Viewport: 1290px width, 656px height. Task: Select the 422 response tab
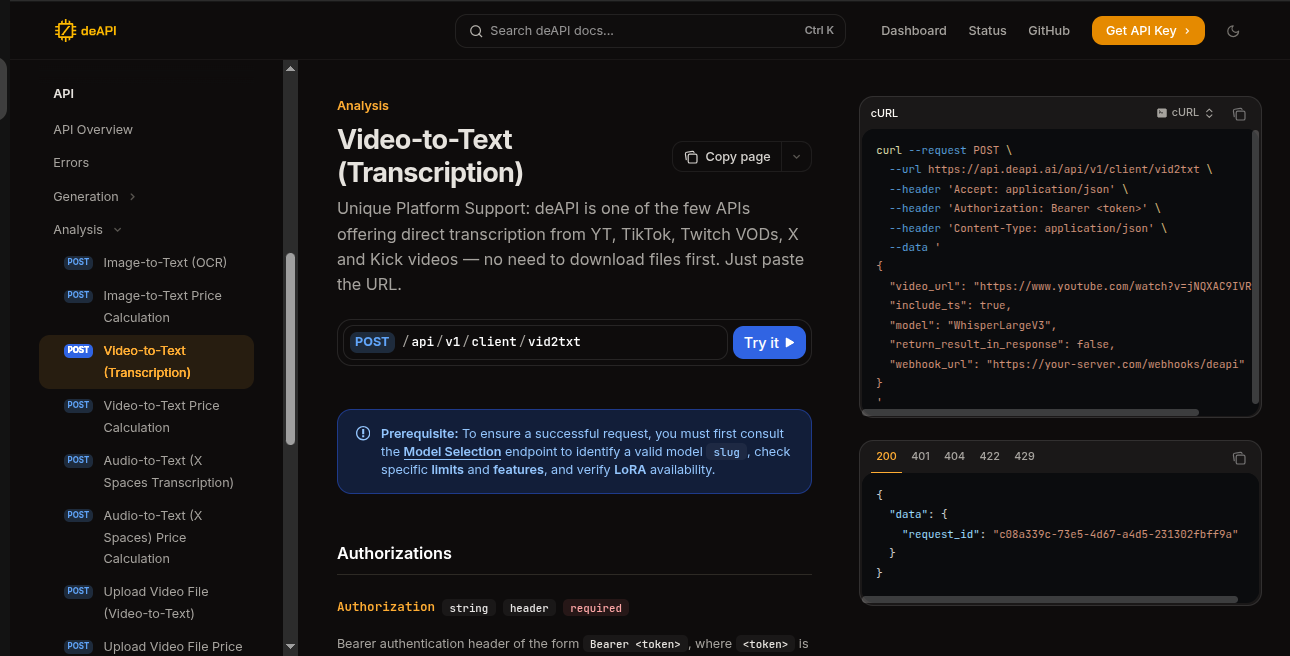coord(989,456)
